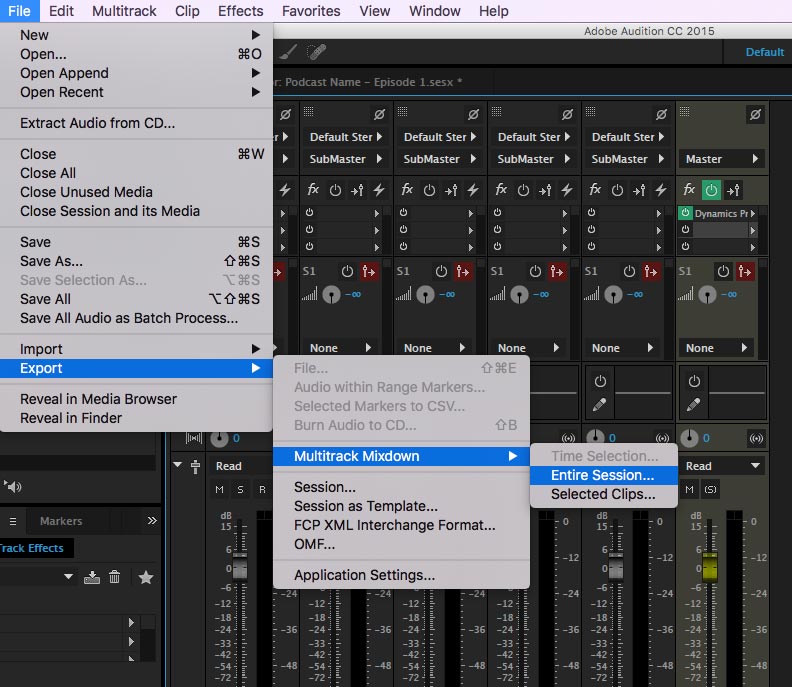The width and height of the screenshot is (792, 687).
Task: Click the pencil icon on Master EQ
Action: pyautogui.click(x=693, y=404)
